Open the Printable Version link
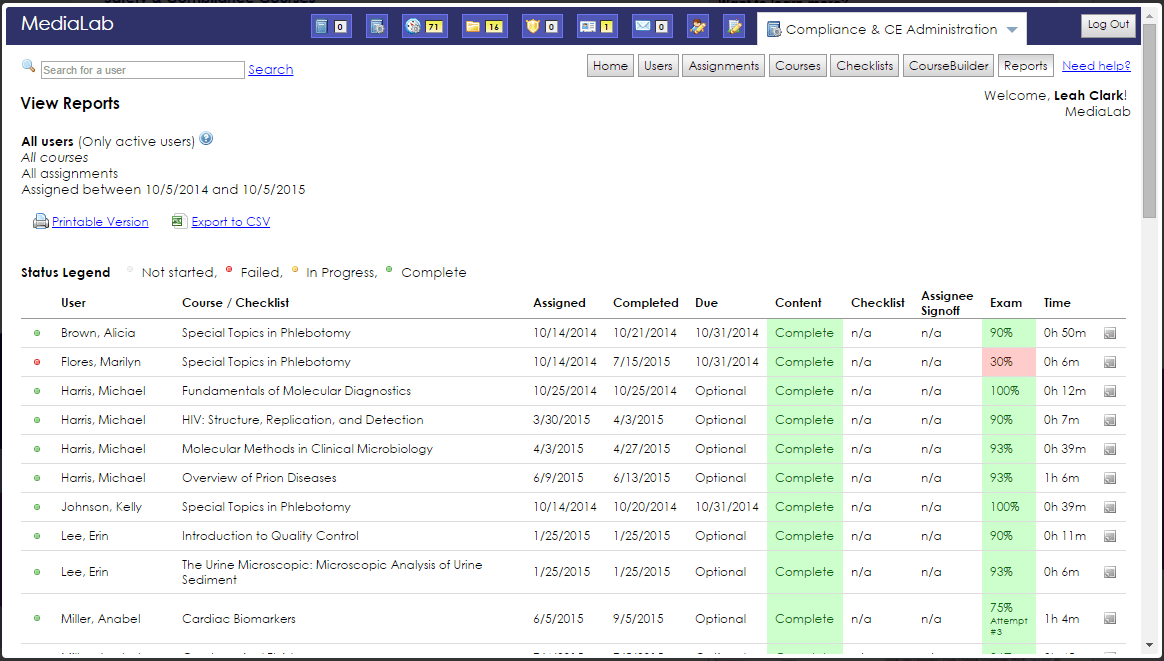1164x661 pixels. coord(100,221)
